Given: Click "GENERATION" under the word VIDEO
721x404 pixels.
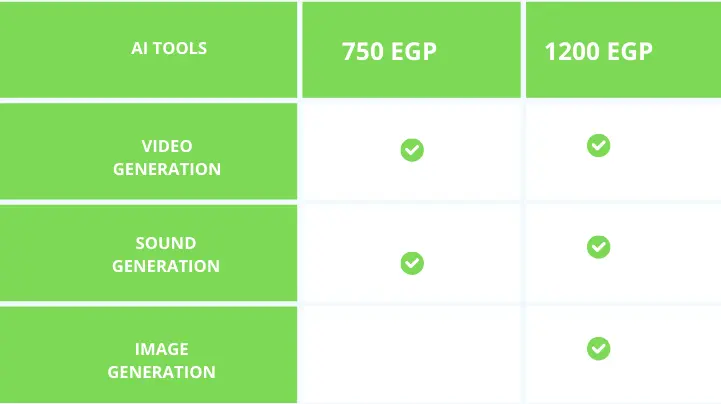Looking at the screenshot, I should click(x=167, y=169).
